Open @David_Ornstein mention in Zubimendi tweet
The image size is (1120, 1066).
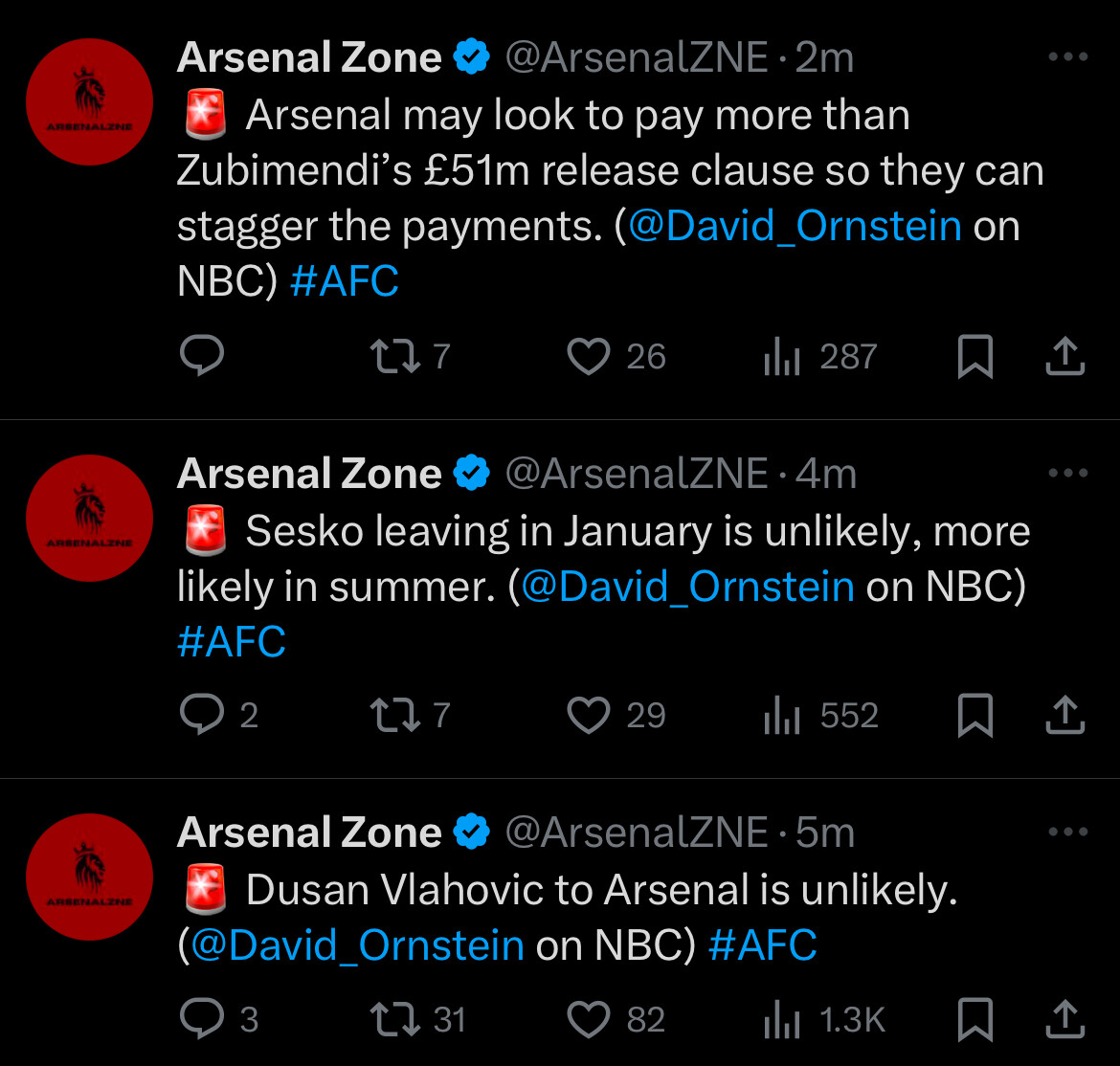pos(795,226)
